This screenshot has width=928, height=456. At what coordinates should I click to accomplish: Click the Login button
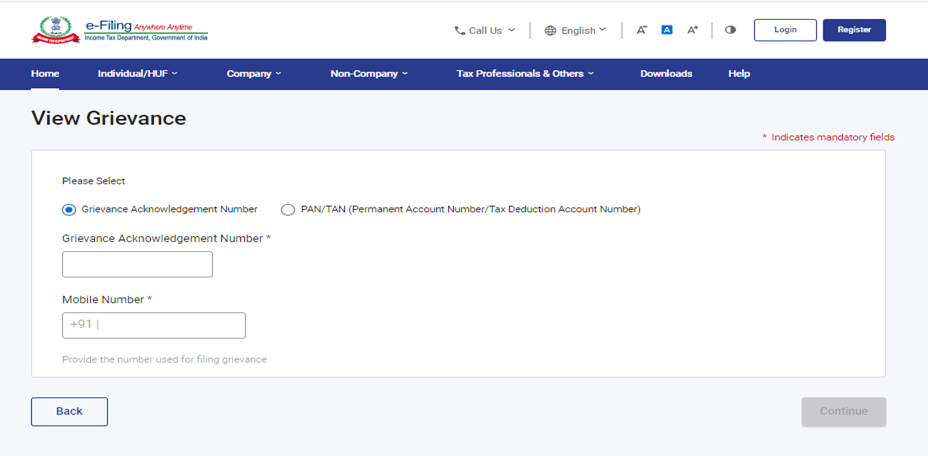click(785, 30)
